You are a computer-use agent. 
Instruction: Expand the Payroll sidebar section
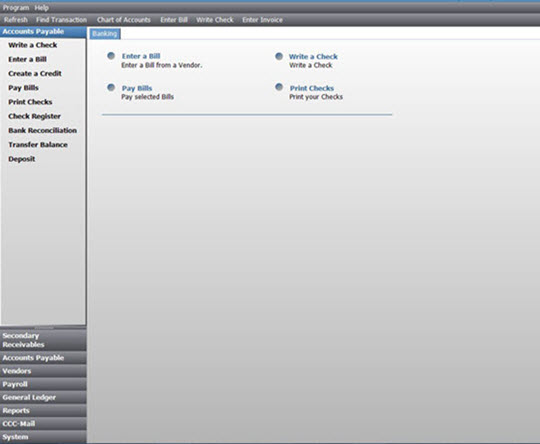(43, 384)
